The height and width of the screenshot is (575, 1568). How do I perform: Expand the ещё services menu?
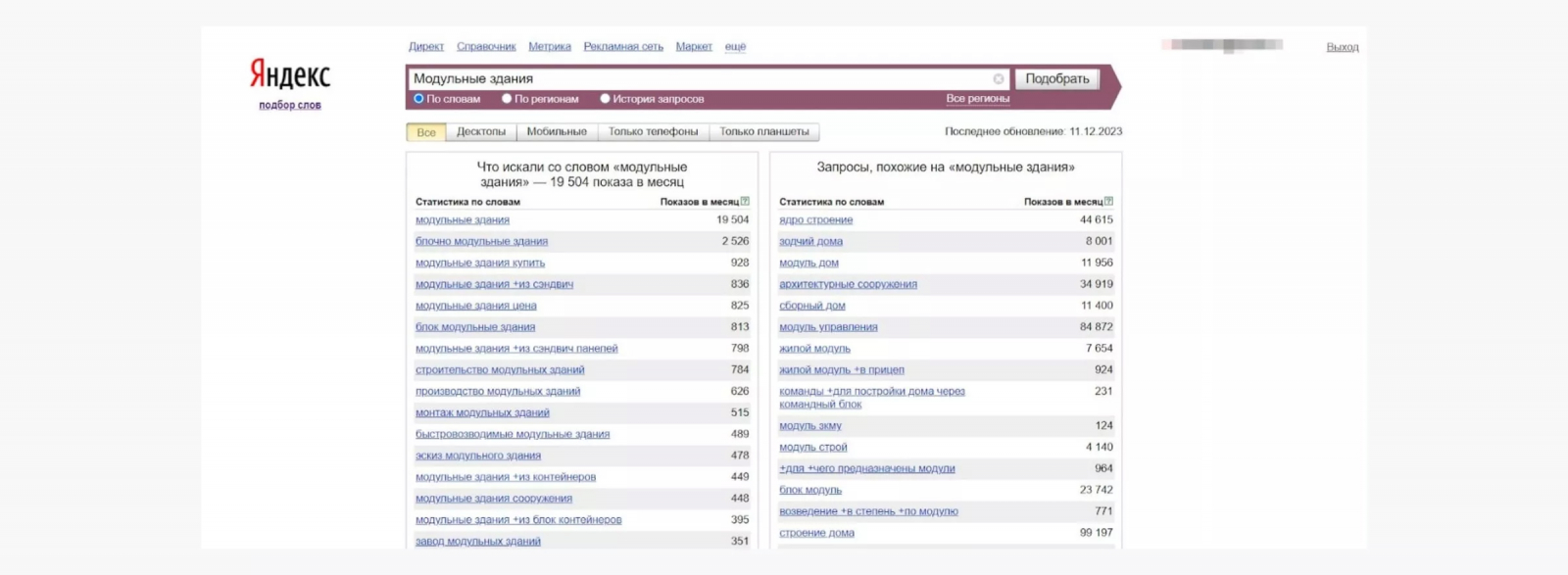point(735,47)
